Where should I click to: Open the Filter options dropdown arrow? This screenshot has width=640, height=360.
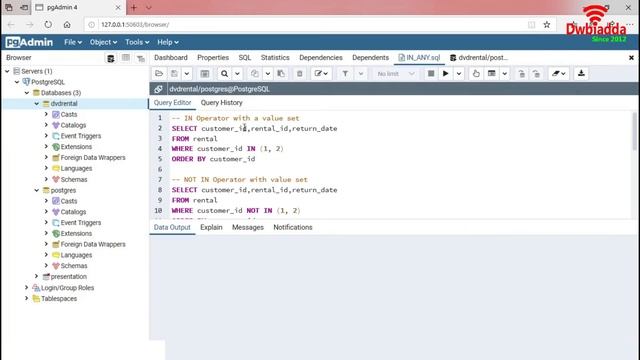pos(361,74)
